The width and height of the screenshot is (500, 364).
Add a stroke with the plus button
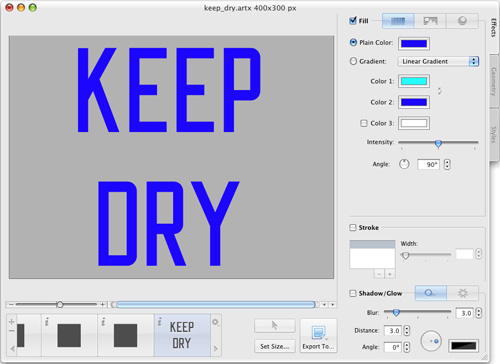pos(390,274)
